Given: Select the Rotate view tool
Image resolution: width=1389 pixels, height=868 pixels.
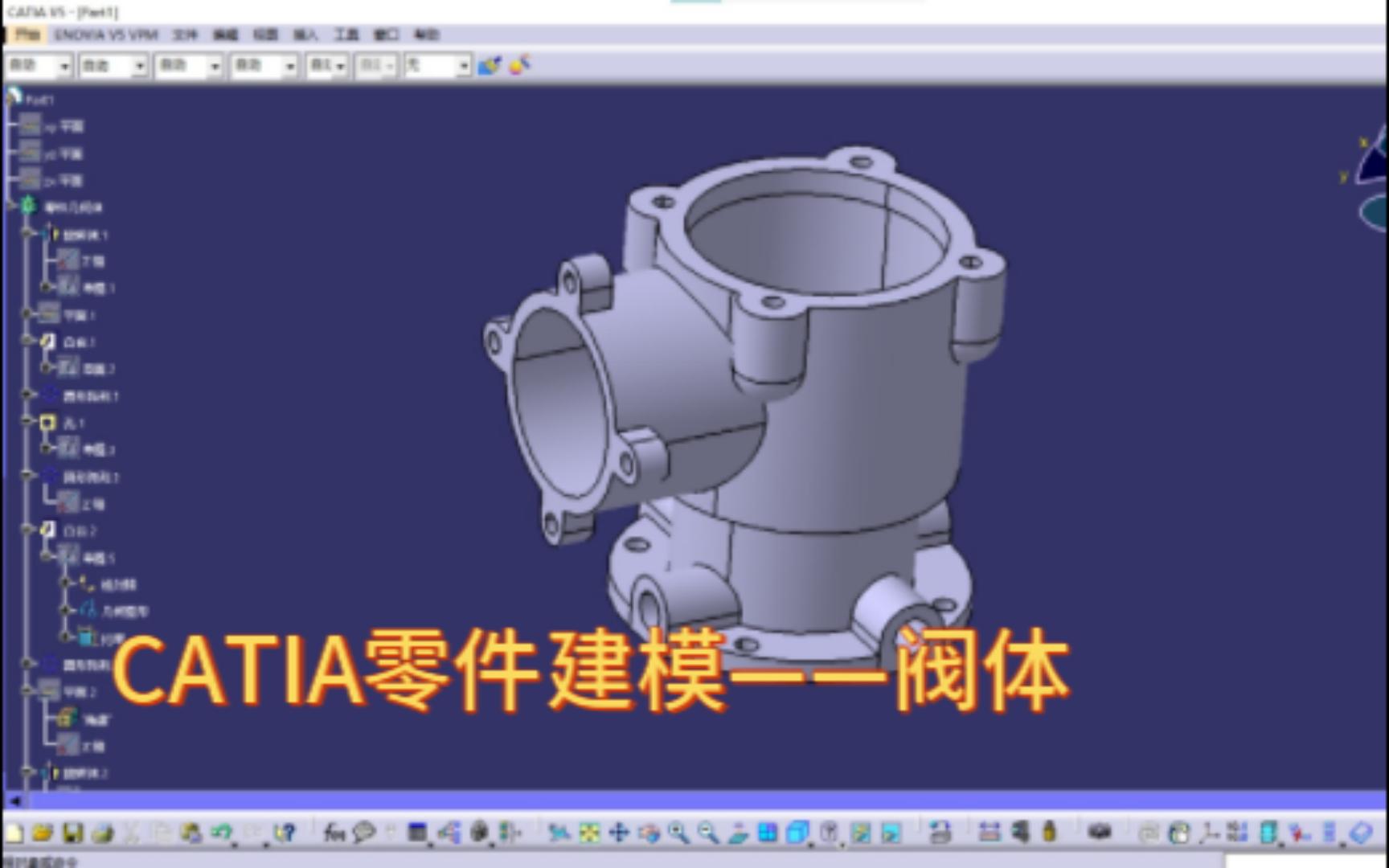Looking at the screenshot, I should click(649, 833).
